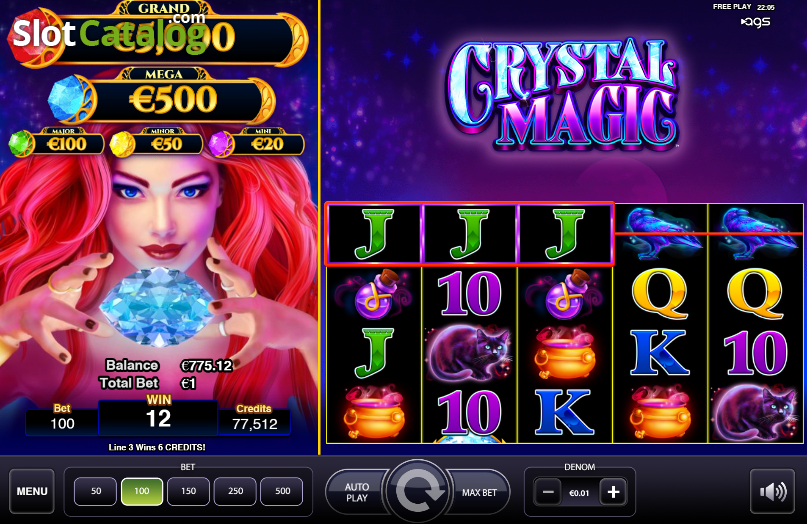
Task: Increase denomination with plus button
Action: [x=613, y=493]
